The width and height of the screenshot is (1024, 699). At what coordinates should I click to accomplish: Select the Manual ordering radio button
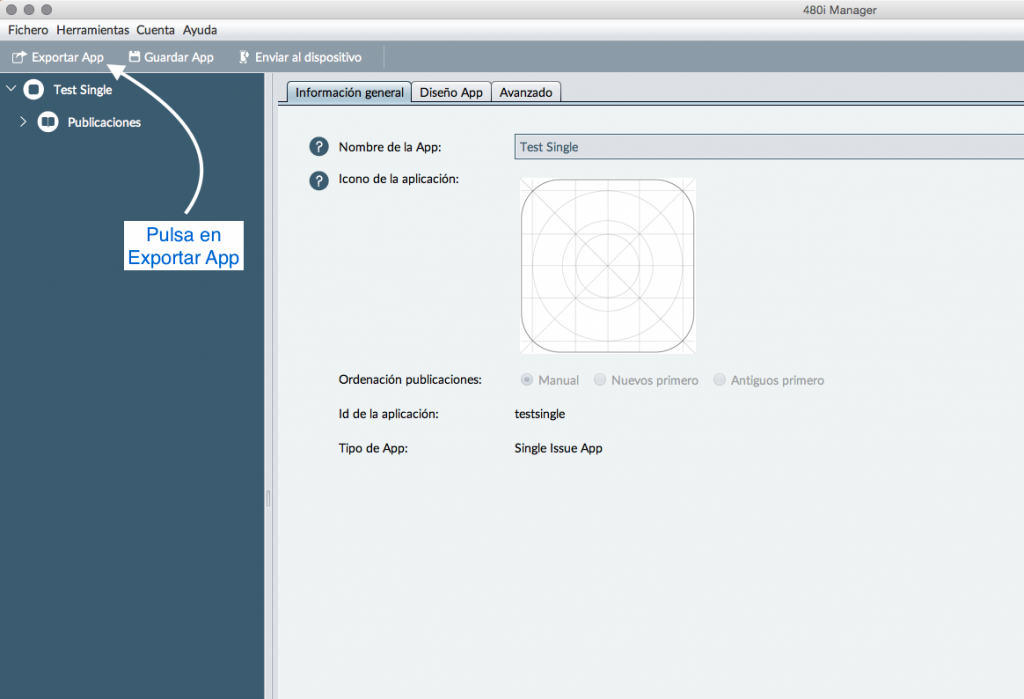(x=525, y=380)
